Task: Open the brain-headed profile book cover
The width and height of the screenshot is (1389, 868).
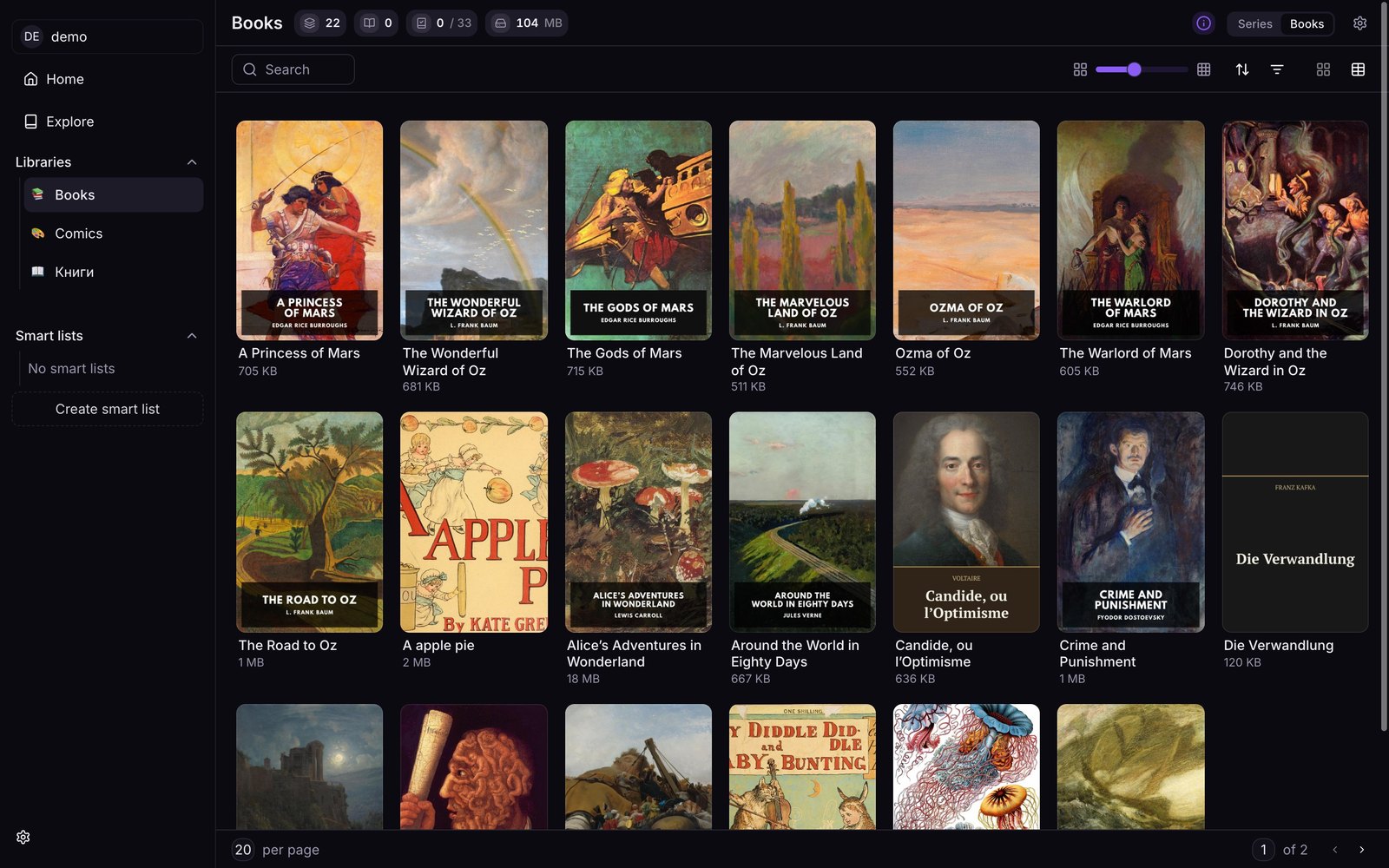Action: coord(474,766)
